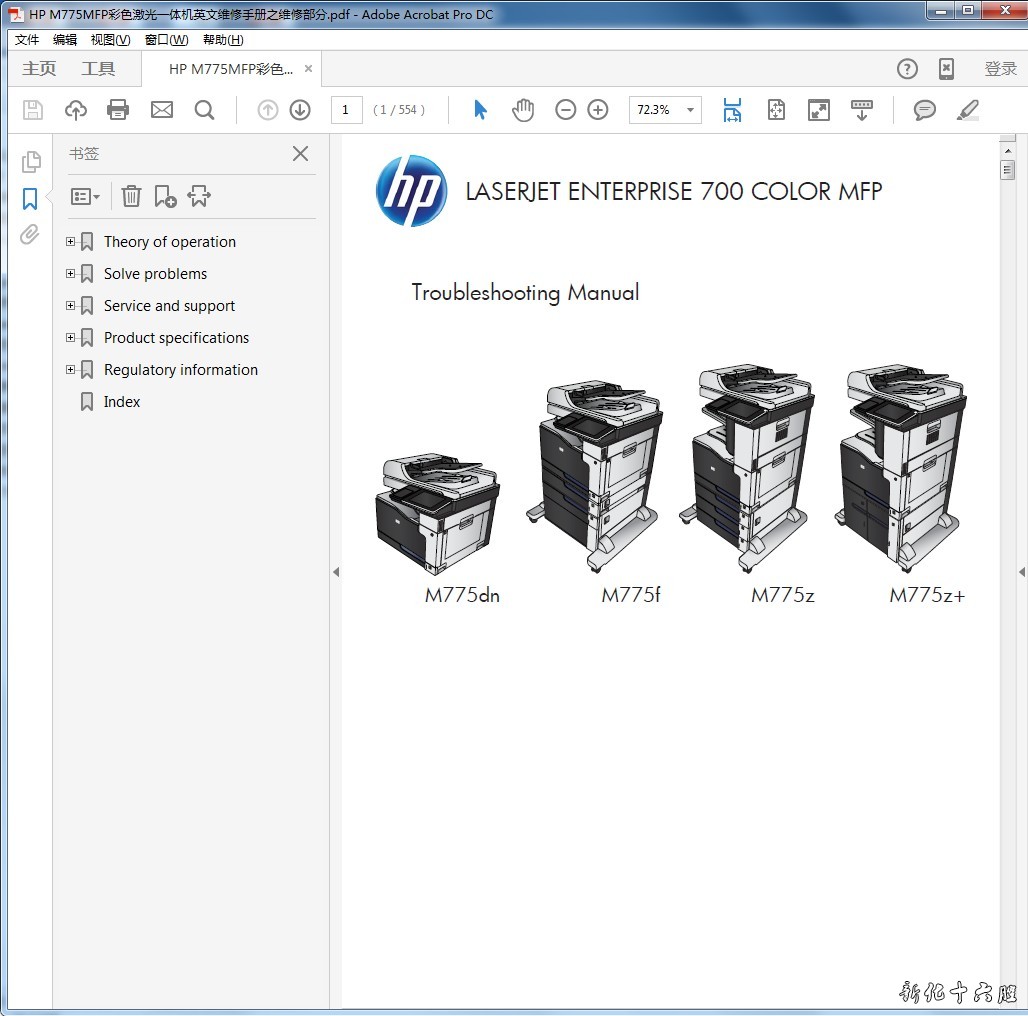Expand the Solve problems bookmark

point(70,274)
